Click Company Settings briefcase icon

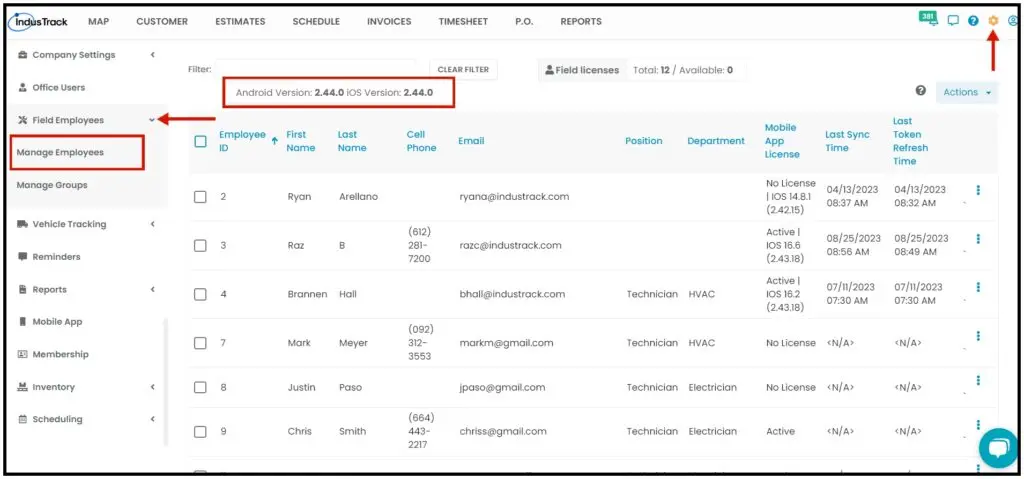click(x=23, y=55)
